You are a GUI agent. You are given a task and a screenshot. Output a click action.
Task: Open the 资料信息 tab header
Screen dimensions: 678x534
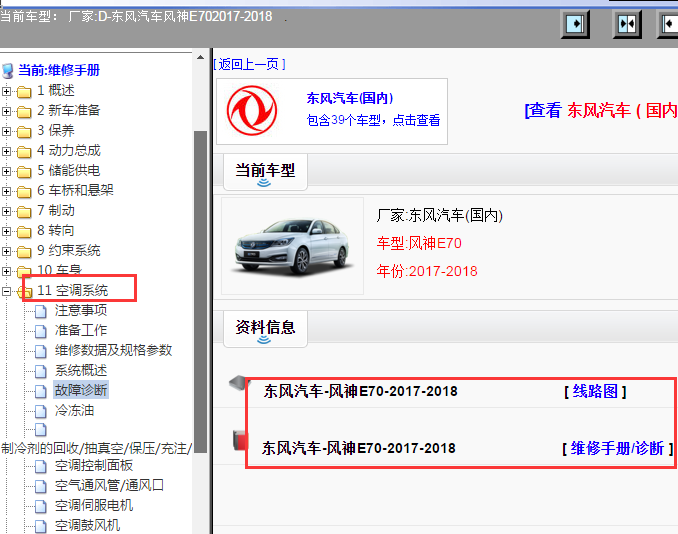tap(265, 329)
